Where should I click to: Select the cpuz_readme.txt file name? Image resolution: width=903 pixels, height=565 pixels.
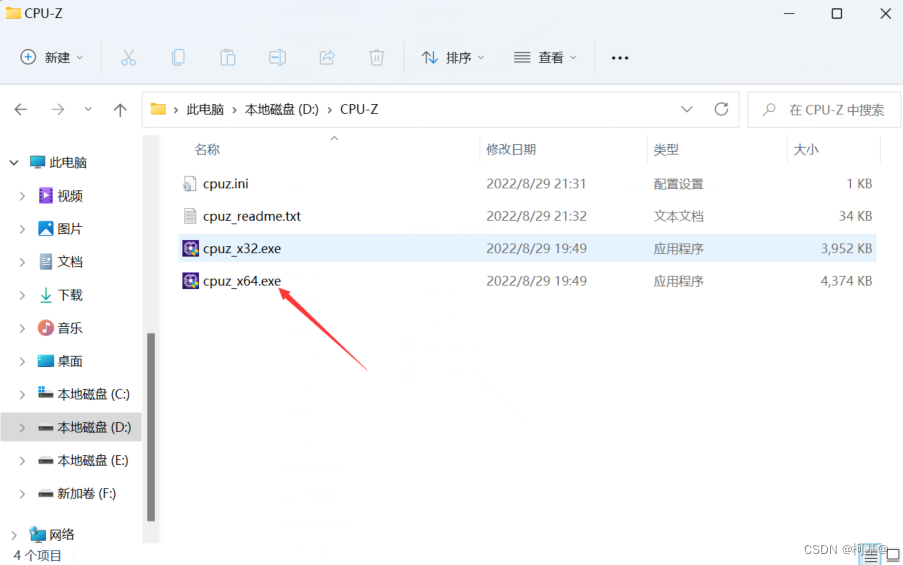252,216
